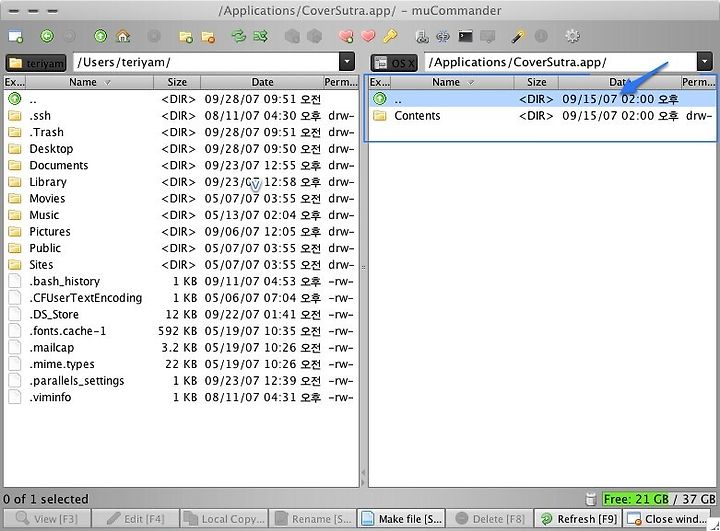Select the .fonts.cache-1 file
This screenshot has height=531, width=720.
coord(181,331)
